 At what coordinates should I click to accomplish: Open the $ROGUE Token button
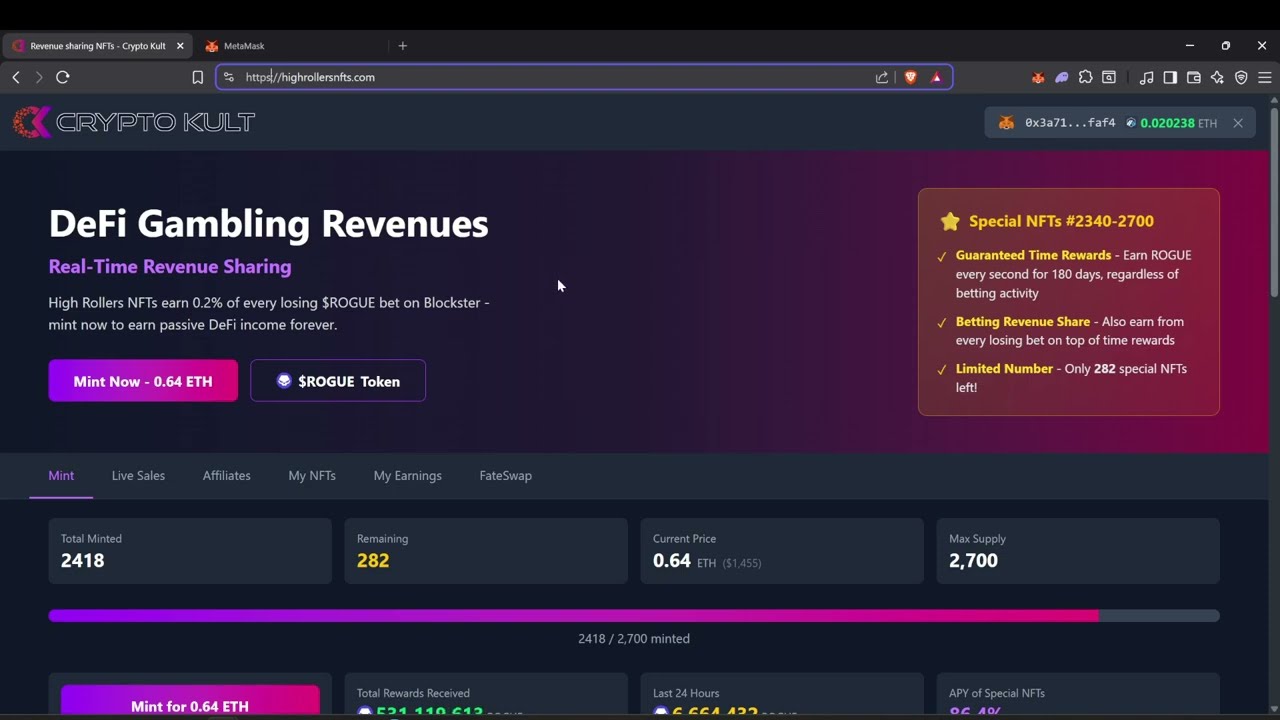point(338,381)
